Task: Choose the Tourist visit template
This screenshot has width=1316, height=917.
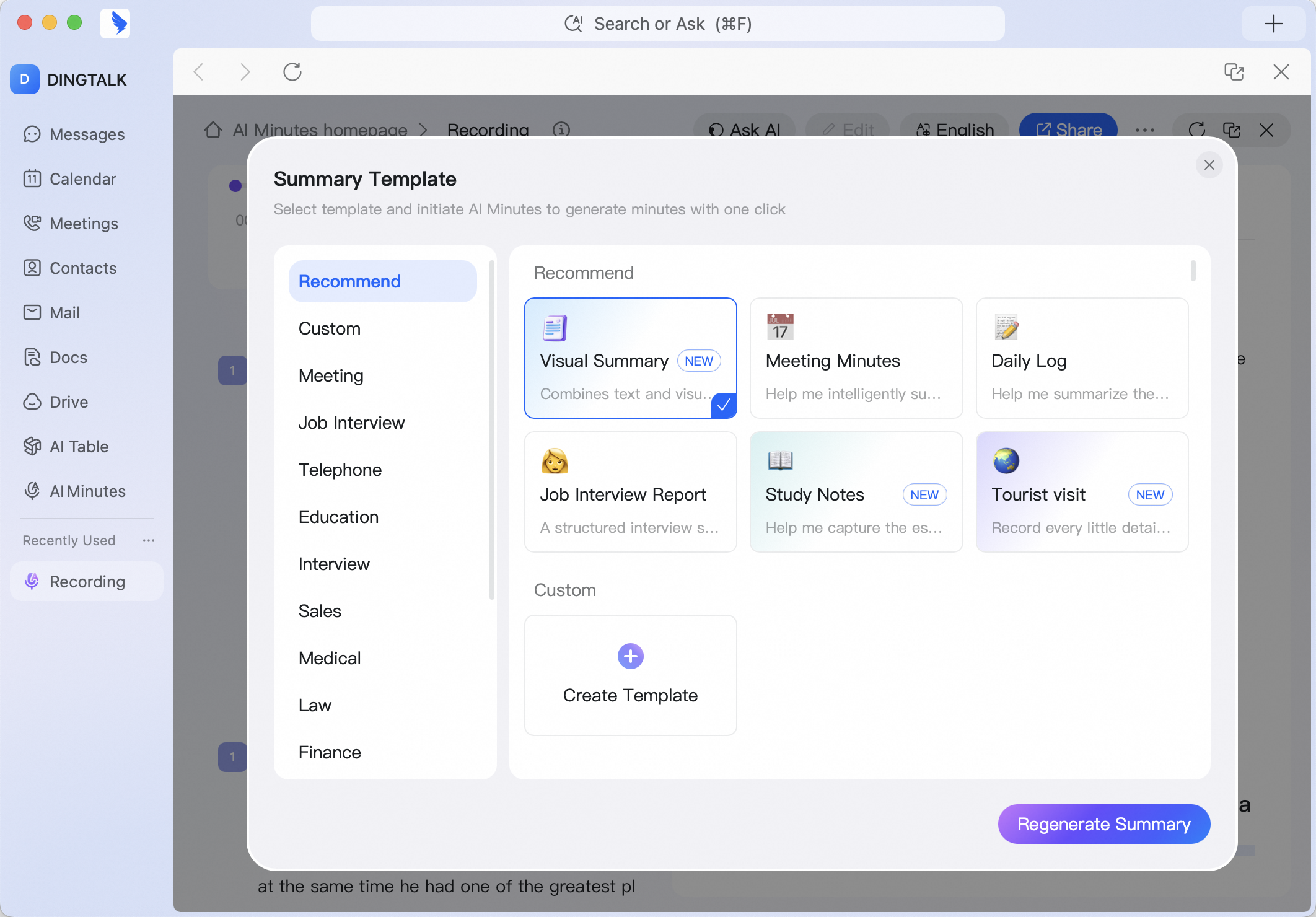Action: pyautogui.click(x=1082, y=492)
